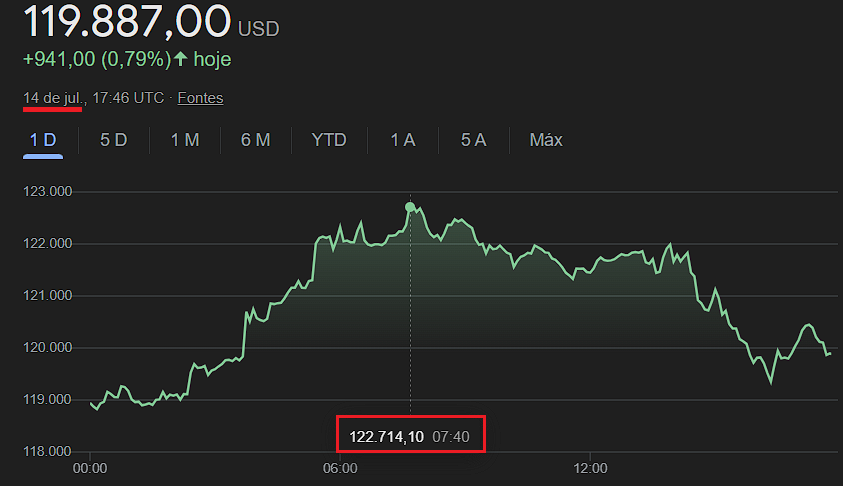Switch to the 1 A yearly view

click(x=403, y=140)
